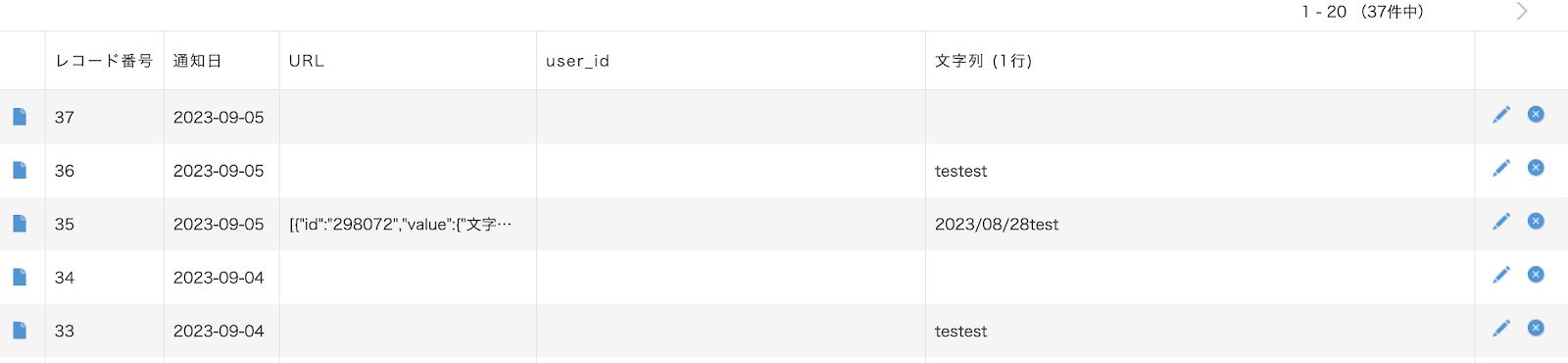Sort by the 通知日 column header
The height and width of the screenshot is (363, 1568).
click(197, 61)
